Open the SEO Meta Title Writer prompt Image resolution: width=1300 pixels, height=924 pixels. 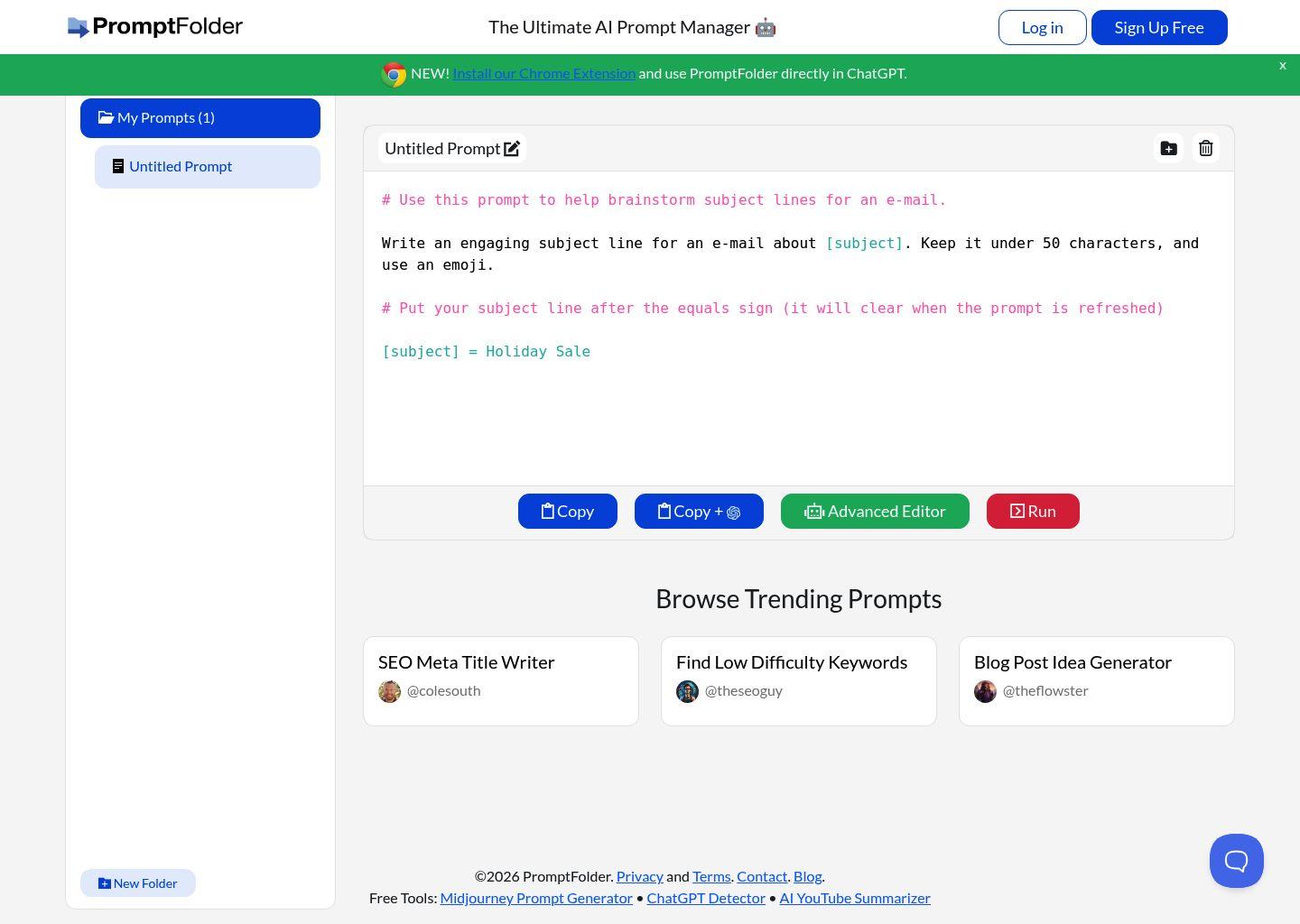pos(466,661)
